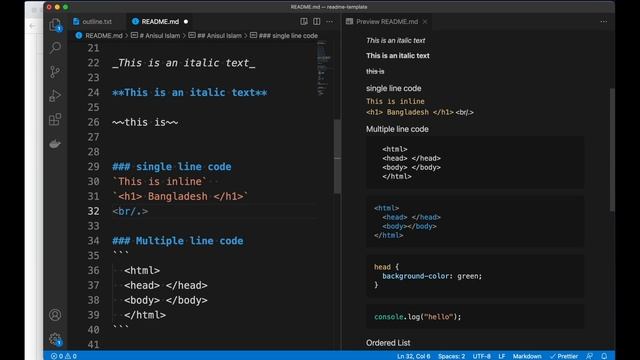Click '`This is inline`' code line

(x=160, y=181)
